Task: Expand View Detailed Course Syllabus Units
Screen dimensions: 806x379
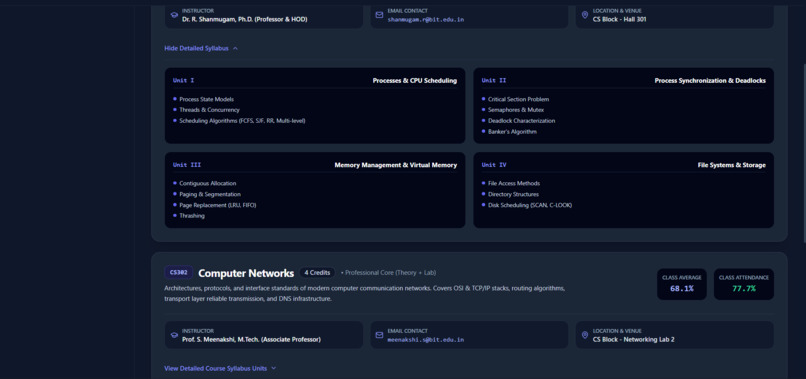Action: tap(220, 368)
